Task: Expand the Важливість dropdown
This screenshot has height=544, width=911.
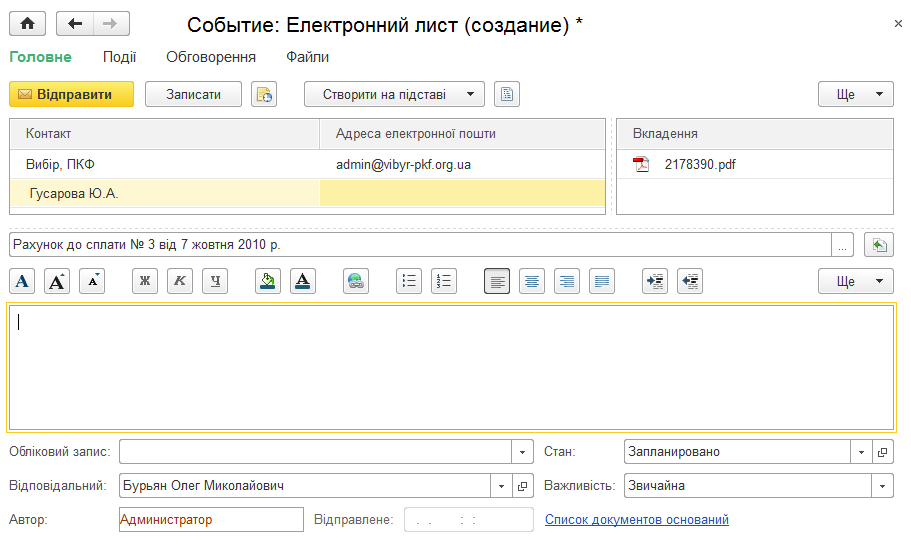Action: [x=882, y=486]
